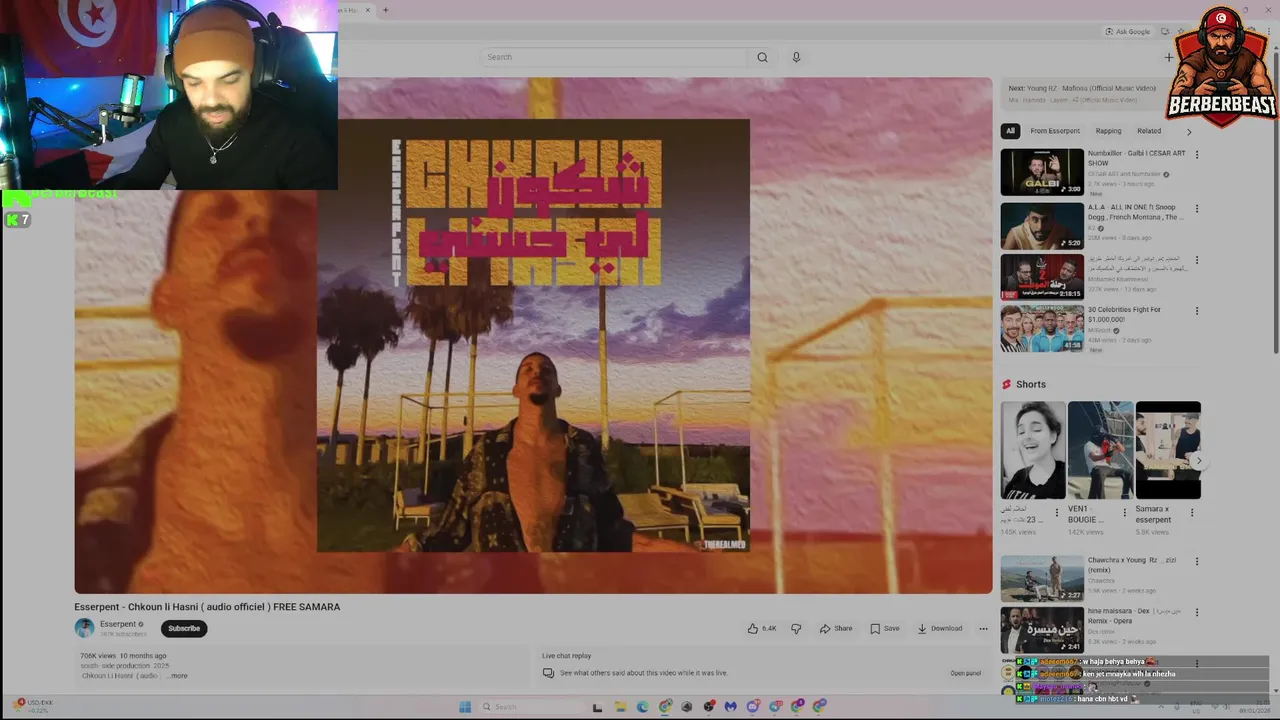
Task: Open the first Short with Arabic title
Action: tap(1033, 450)
